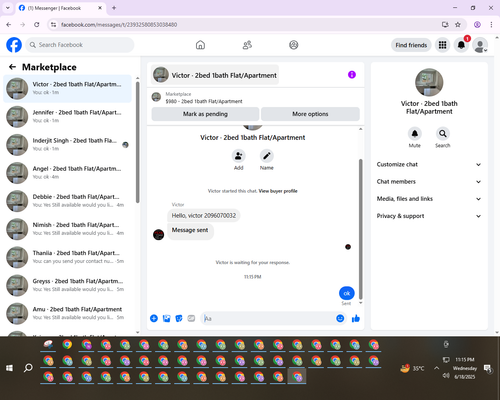Open the Notifications bell

[x=461, y=45]
